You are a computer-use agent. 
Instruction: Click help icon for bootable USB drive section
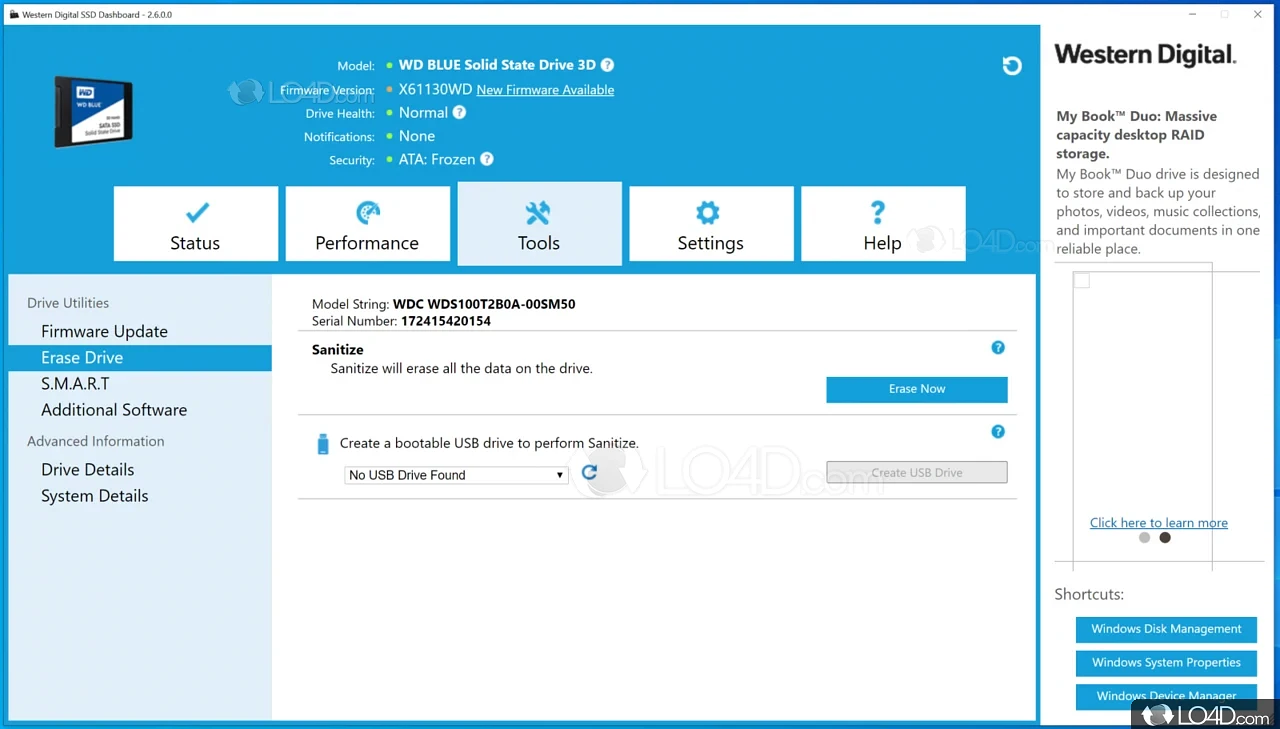(998, 432)
